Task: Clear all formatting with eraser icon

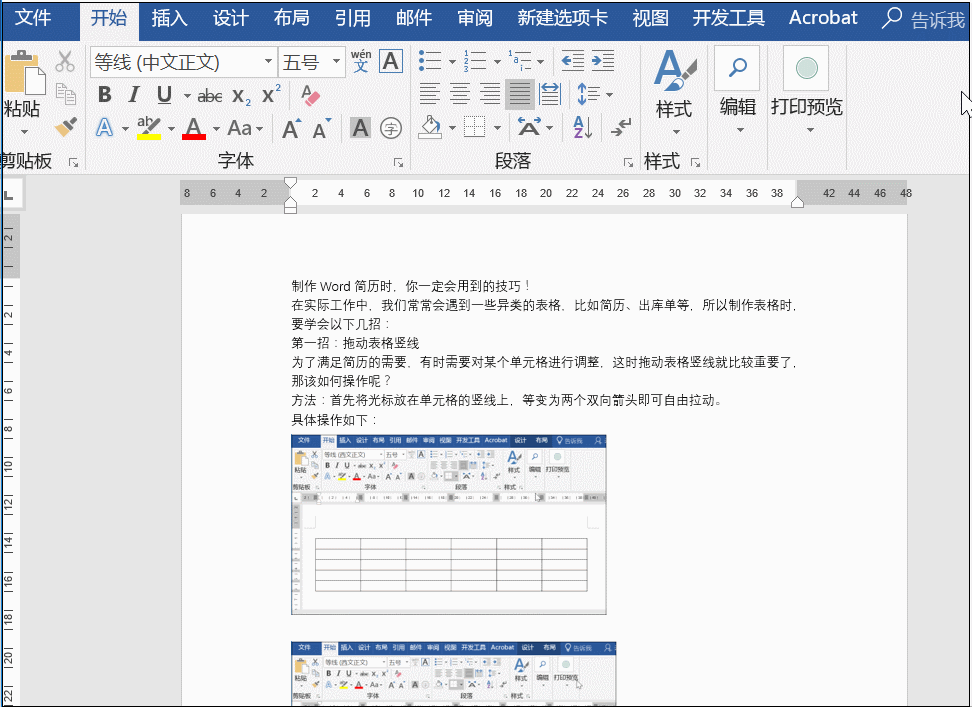Action: click(309, 95)
